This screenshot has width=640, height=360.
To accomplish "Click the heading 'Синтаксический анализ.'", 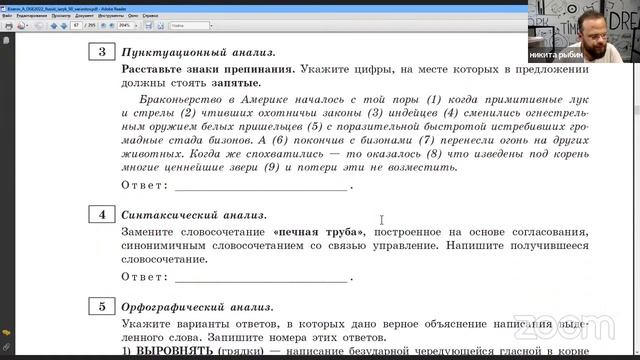I will click(x=194, y=215).
